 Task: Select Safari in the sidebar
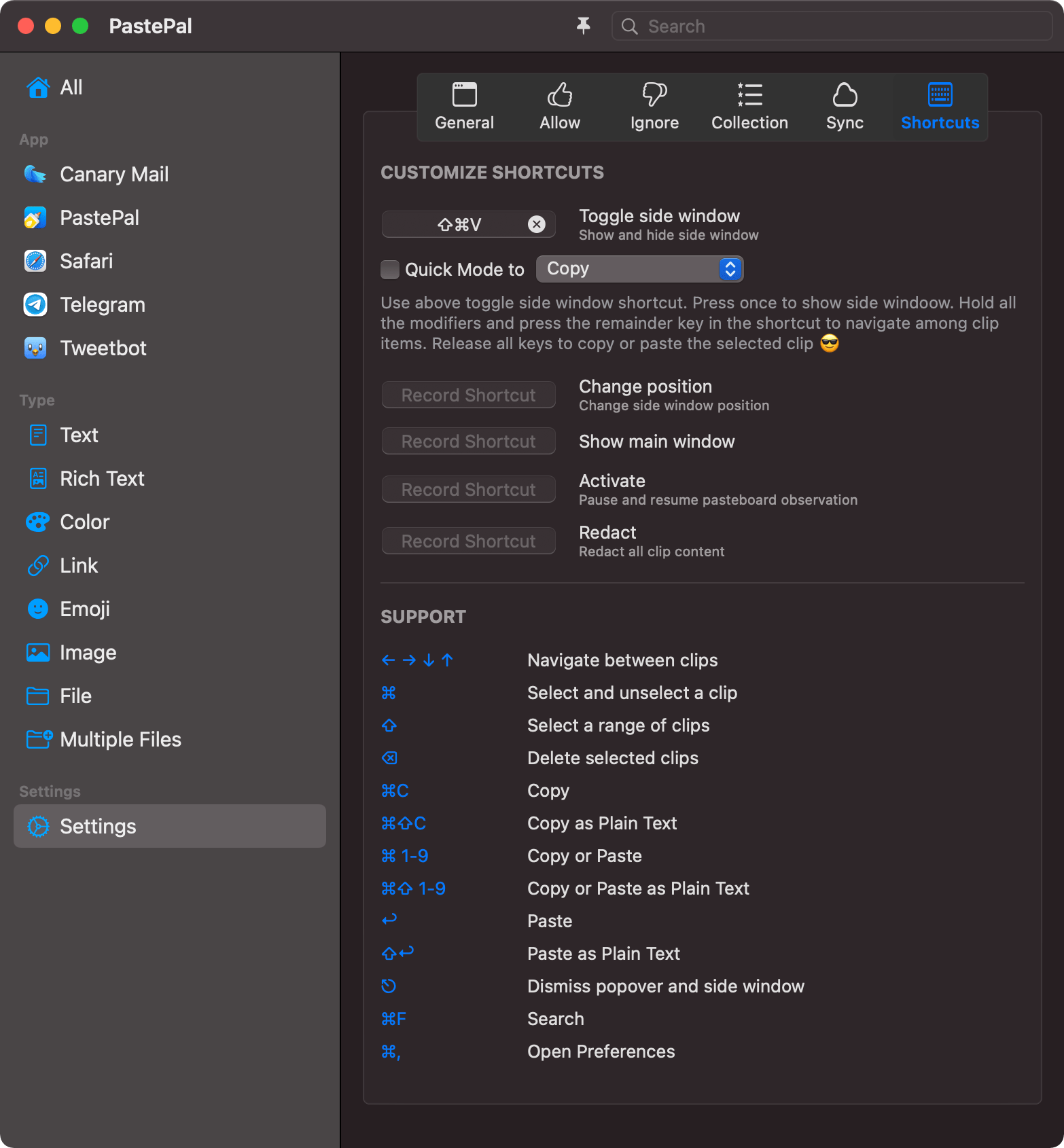click(170, 262)
